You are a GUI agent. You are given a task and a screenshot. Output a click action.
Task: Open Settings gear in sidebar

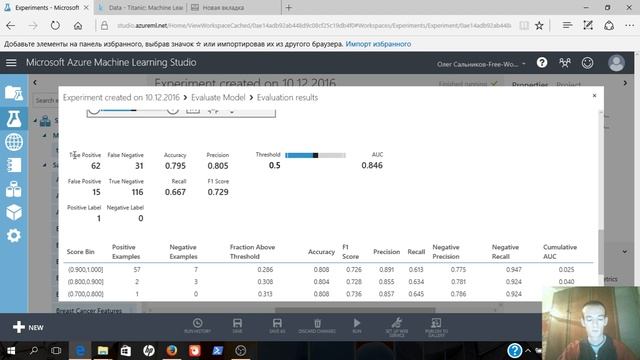[x=13, y=236]
